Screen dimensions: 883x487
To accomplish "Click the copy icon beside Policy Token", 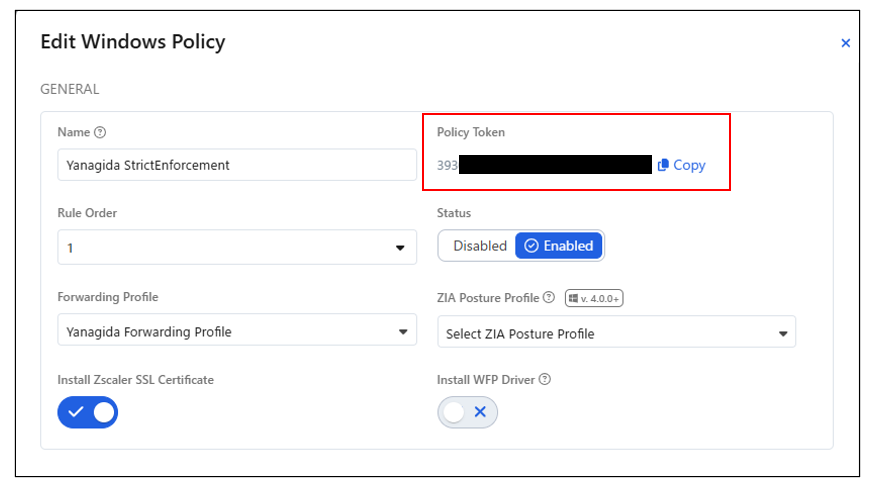I will point(663,165).
